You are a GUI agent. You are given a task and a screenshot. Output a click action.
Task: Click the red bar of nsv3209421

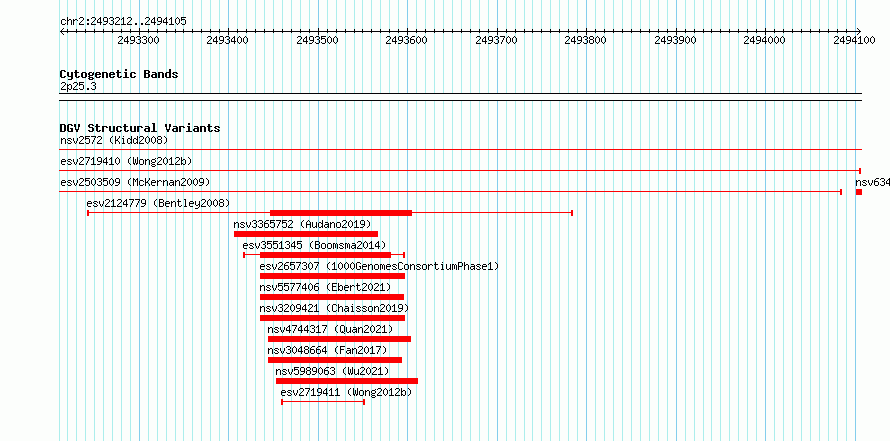coord(332,318)
